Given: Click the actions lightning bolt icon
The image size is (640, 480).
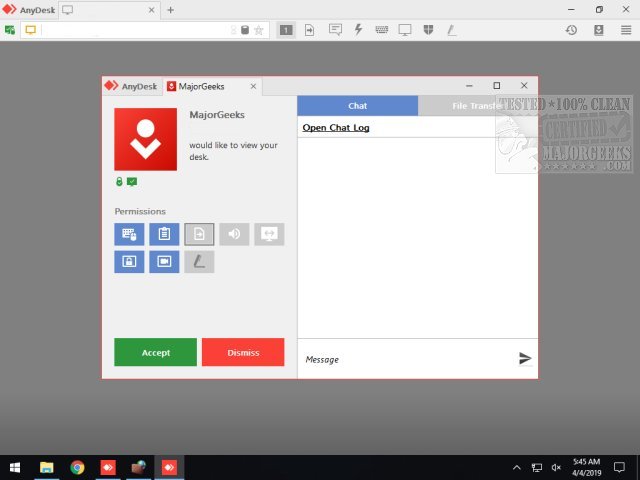Looking at the screenshot, I should pos(358,30).
